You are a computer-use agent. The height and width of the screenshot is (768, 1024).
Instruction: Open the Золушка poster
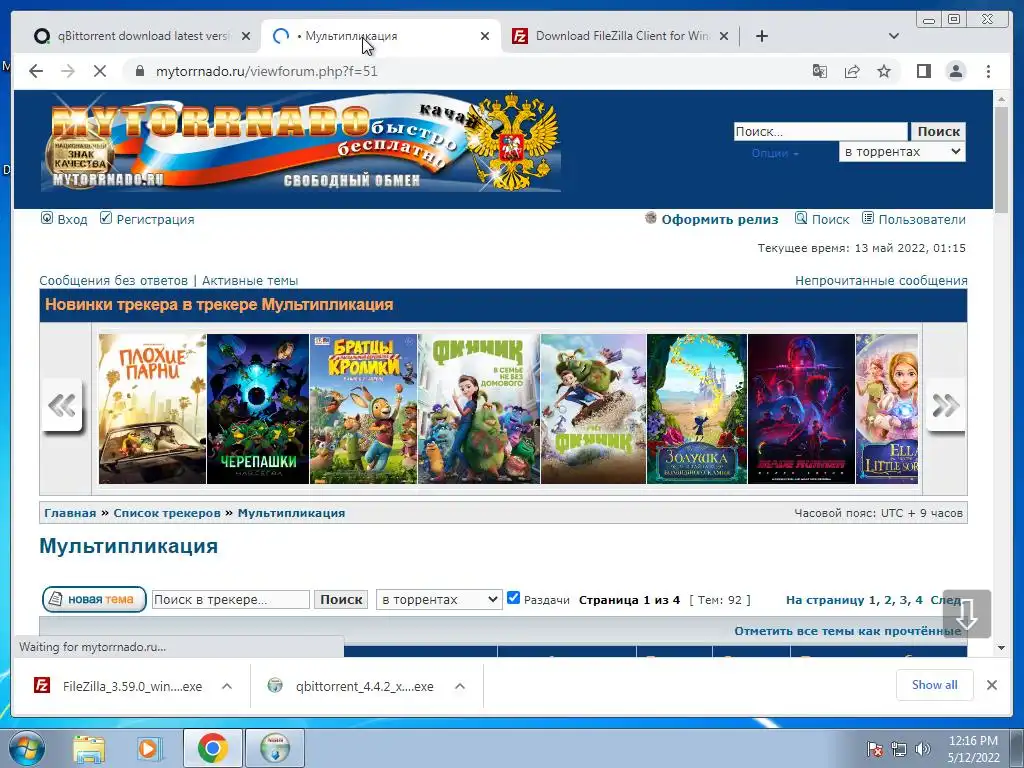(697, 409)
